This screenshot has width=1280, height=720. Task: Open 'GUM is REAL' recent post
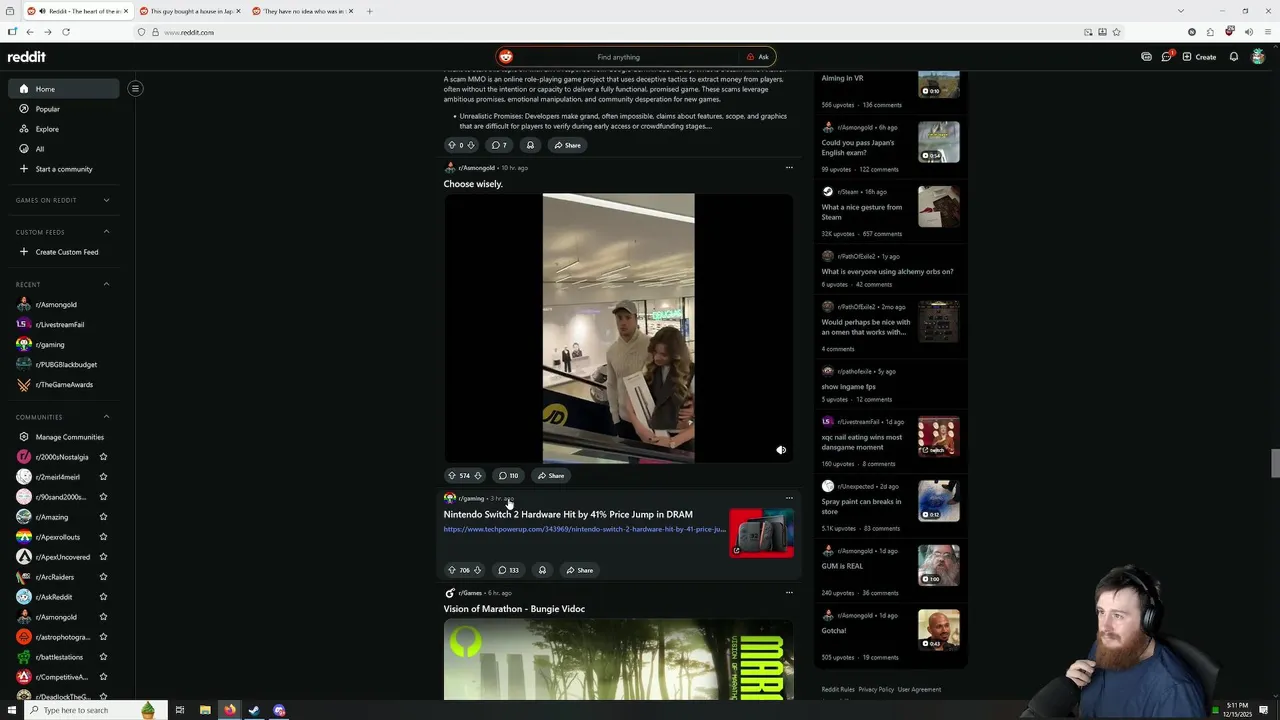[842, 566]
